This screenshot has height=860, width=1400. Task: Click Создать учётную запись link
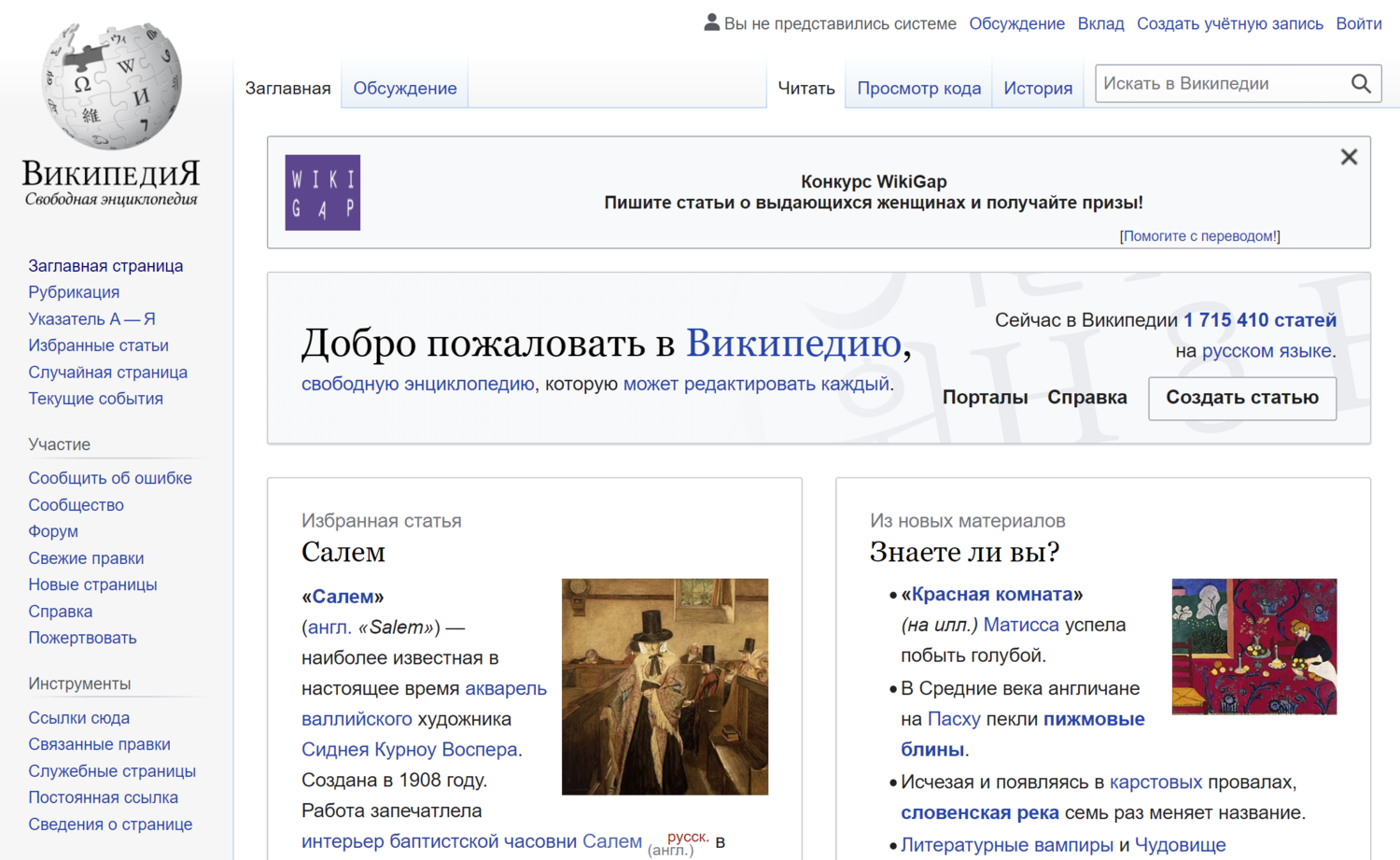[x=1230, y=23]
